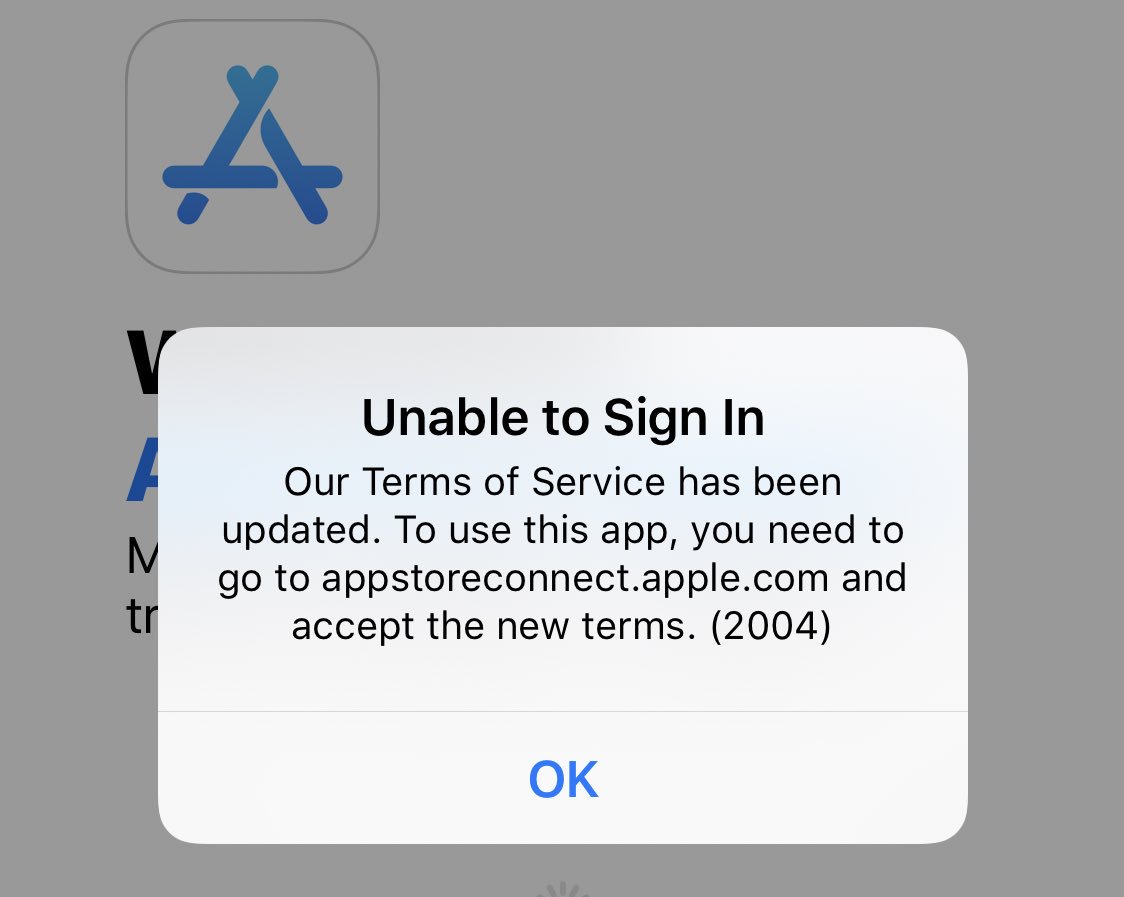The image size is (1124, 897).
Task: Click the loading spinner below the alert
Action: pos(563,889)
